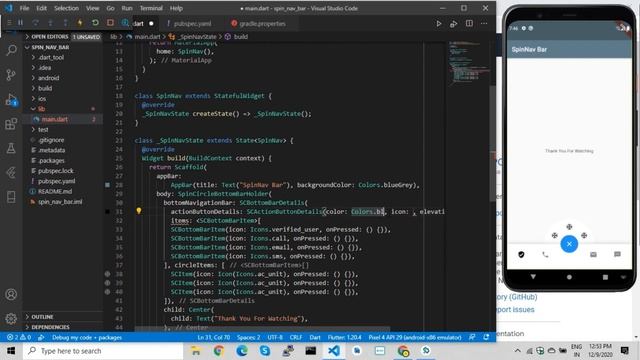Click Debug my code + packages in status bar
Screen dimensions: 640x360
[x=87, y=338]
